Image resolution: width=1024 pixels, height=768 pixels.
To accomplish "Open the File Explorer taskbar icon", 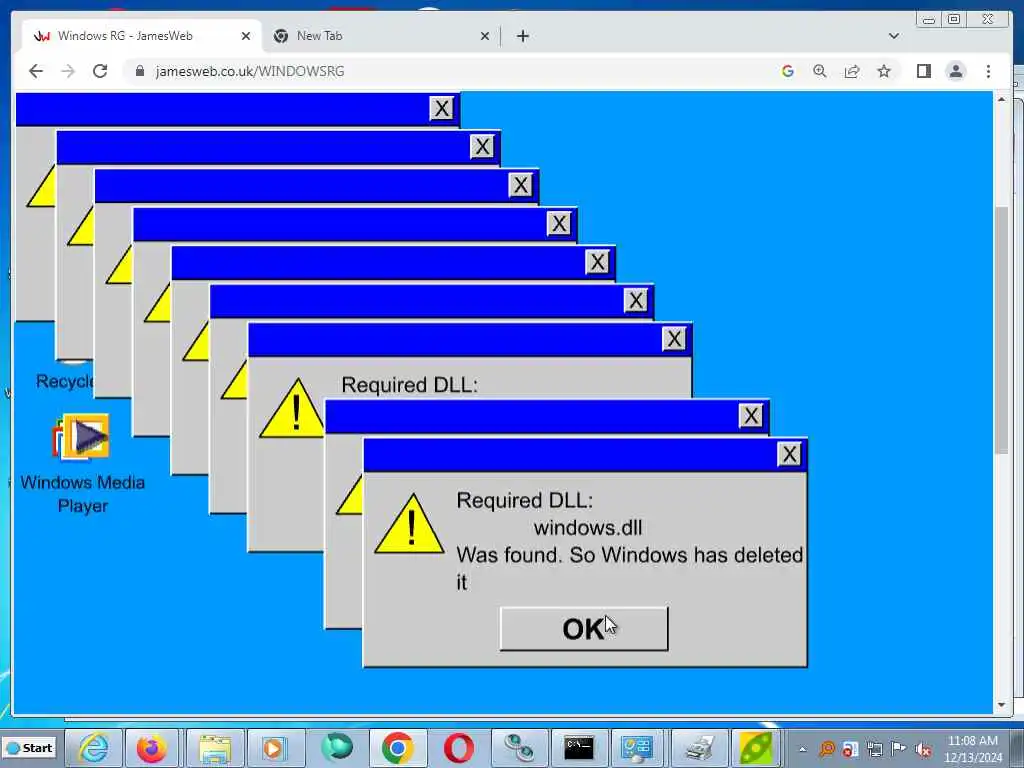I will pos(215,748).
